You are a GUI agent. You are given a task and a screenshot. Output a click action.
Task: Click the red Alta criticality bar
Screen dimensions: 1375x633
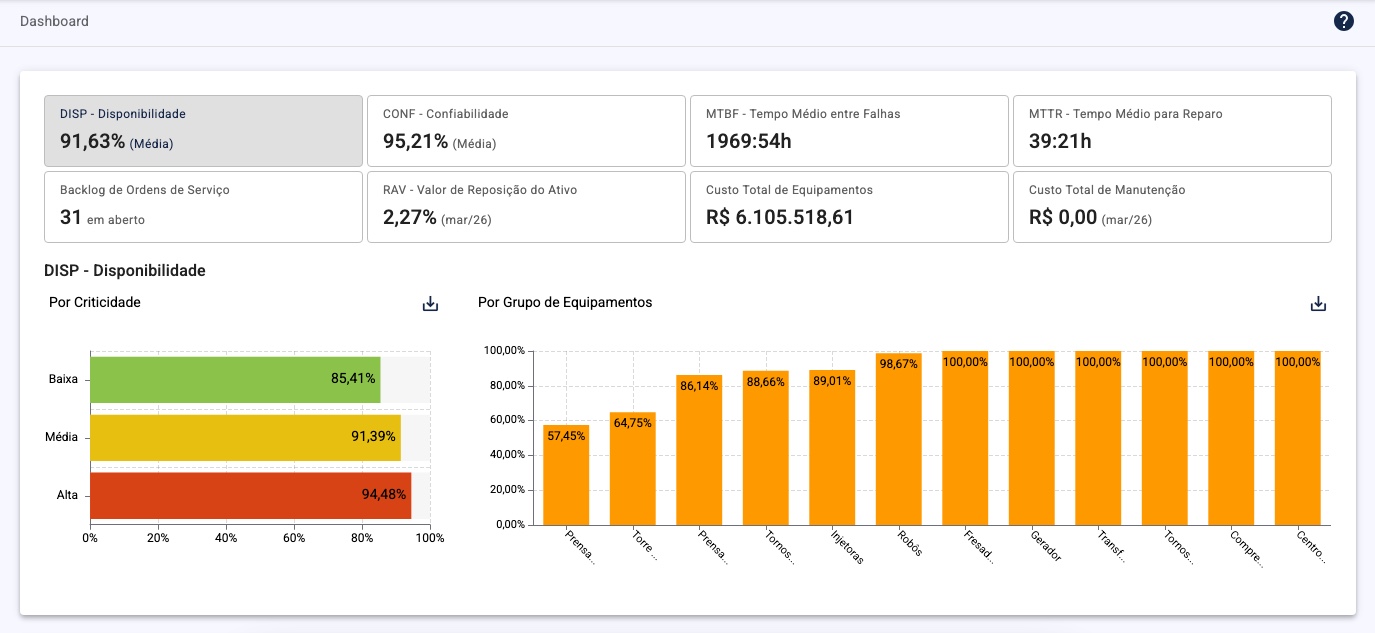click(250, 495)
